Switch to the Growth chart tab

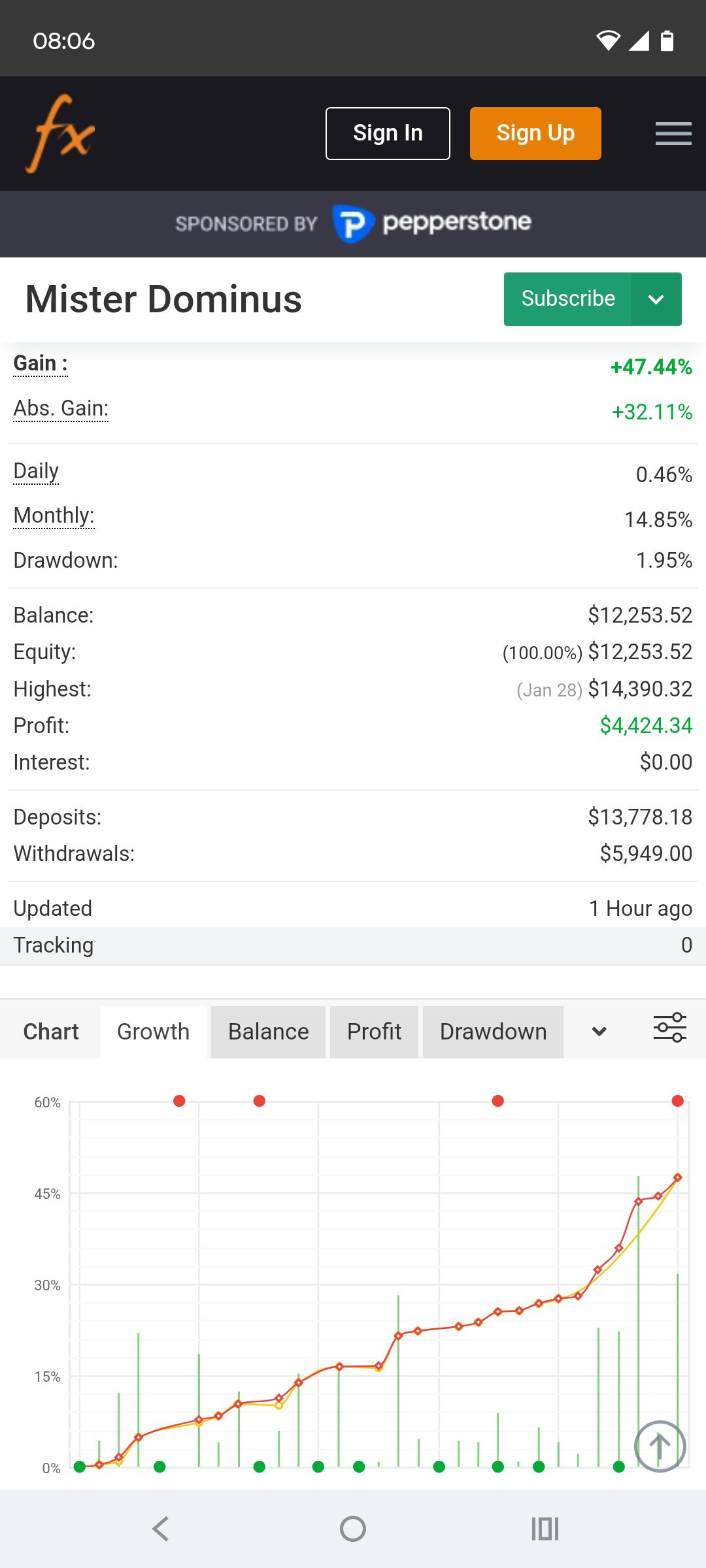coord(154,1032)
